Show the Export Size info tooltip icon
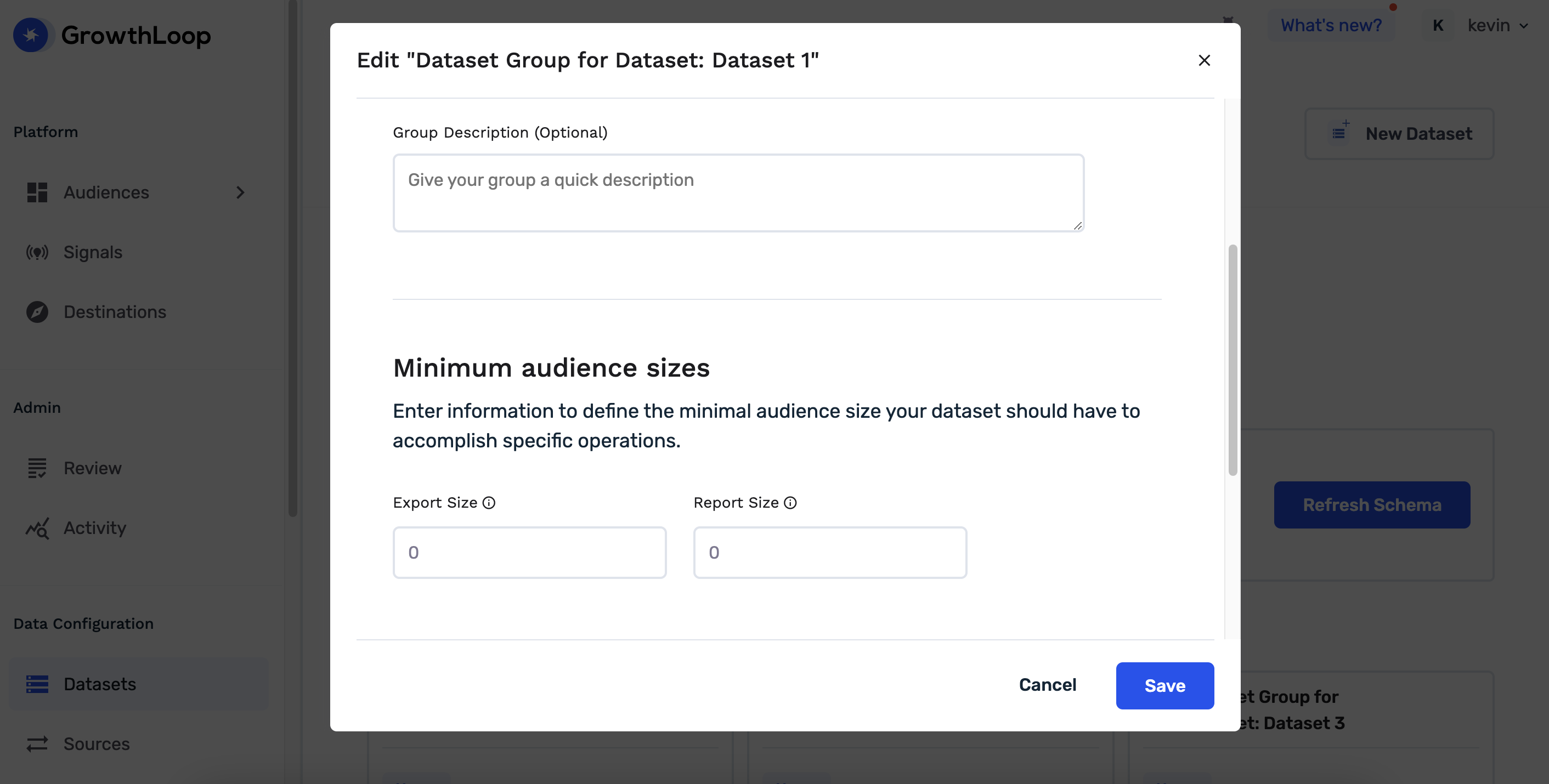This screenshot has height=784, width=1549. [489, 503]
